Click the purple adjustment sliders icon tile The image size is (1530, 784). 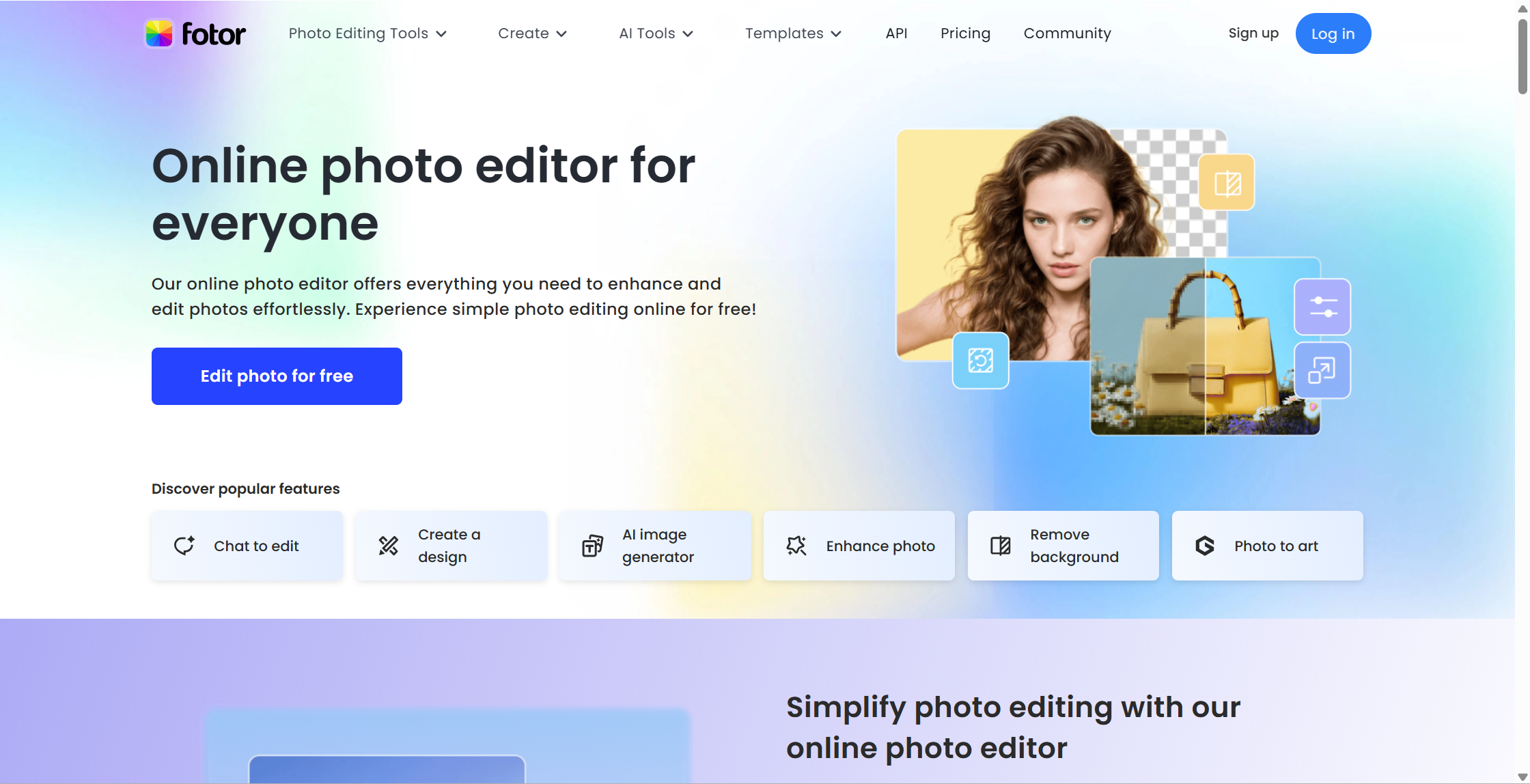click(1323, 307)
